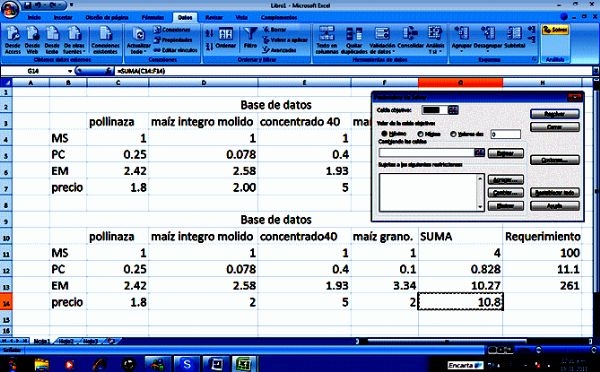The image size is (600, 372).
Task: Open Conexiones existentes
Action: click(106, 40)
